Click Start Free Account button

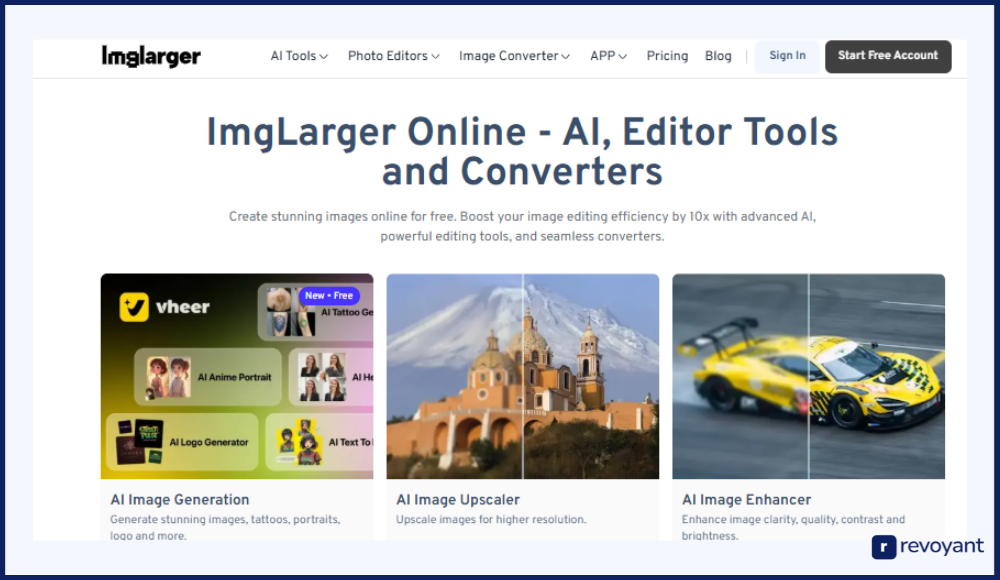(888, 56)
